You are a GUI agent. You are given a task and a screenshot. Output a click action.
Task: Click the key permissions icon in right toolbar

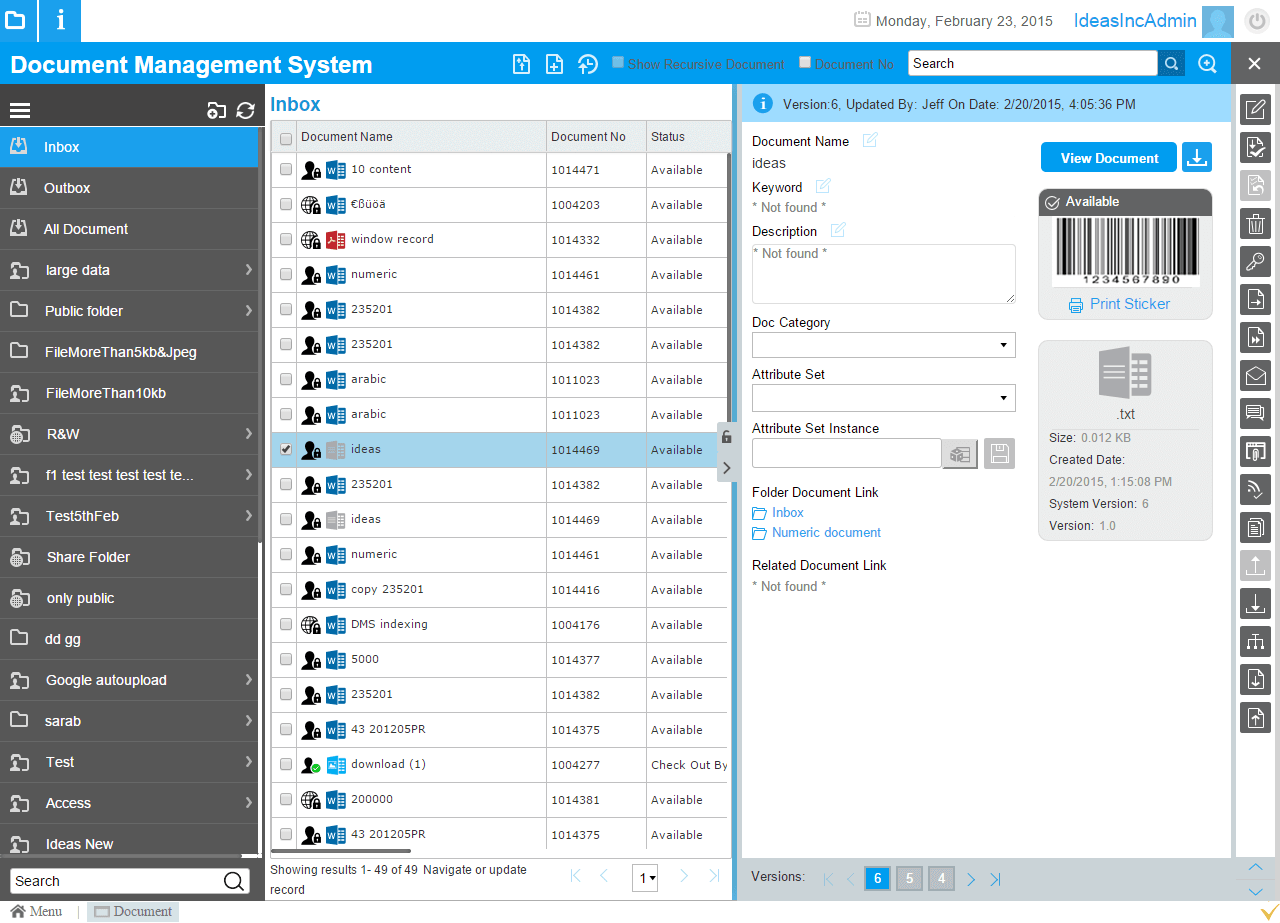1255,263
